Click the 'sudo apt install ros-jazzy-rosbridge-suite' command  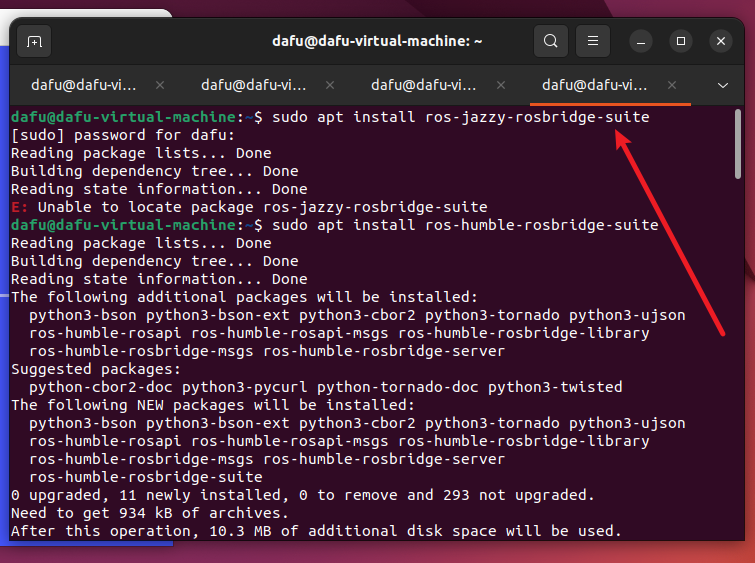click(x=461, y=117)
